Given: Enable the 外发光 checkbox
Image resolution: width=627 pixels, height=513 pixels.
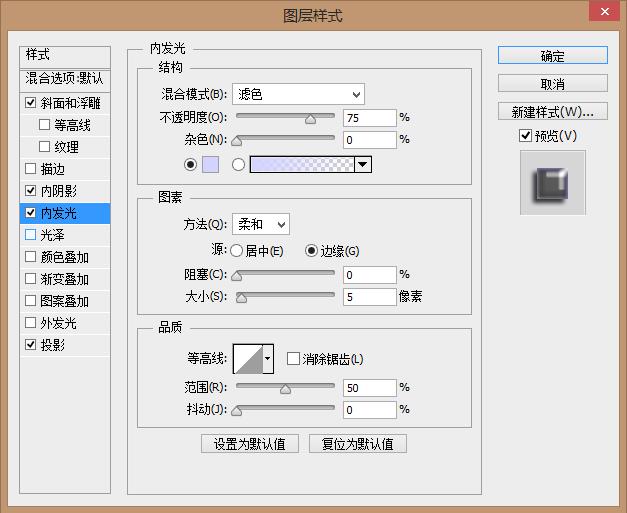Looking at the screenshot, I should (30, 323).
